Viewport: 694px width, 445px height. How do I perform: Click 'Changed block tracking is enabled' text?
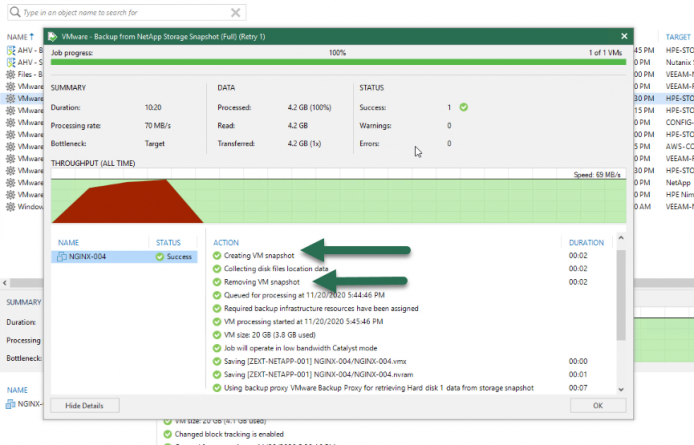click(x=229, y=434)
